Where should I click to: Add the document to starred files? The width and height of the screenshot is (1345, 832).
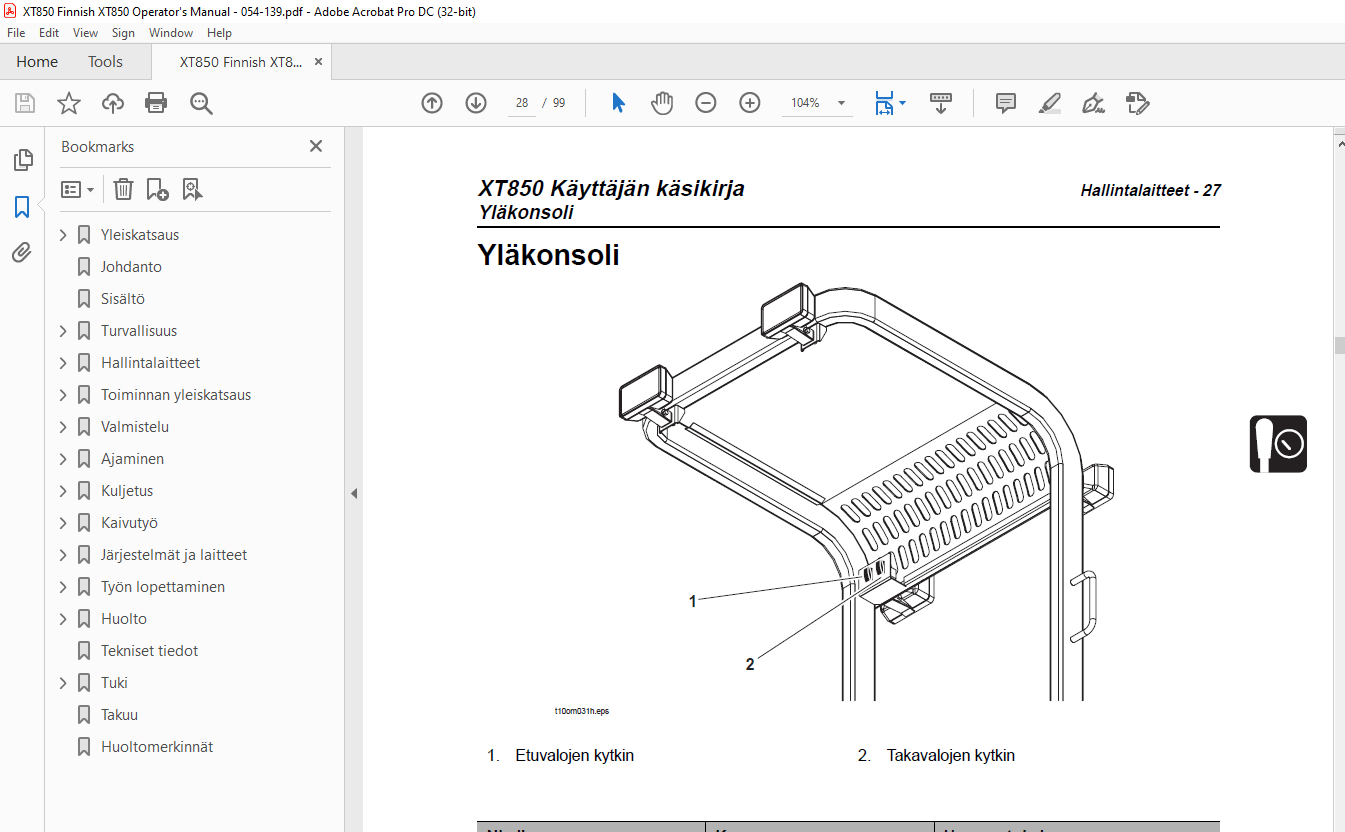tap(69, 103)
